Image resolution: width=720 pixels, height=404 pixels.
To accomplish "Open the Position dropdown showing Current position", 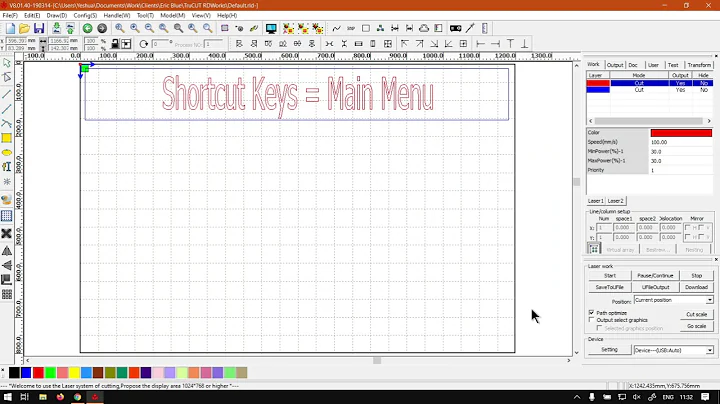I will click(x=674, y=300).
